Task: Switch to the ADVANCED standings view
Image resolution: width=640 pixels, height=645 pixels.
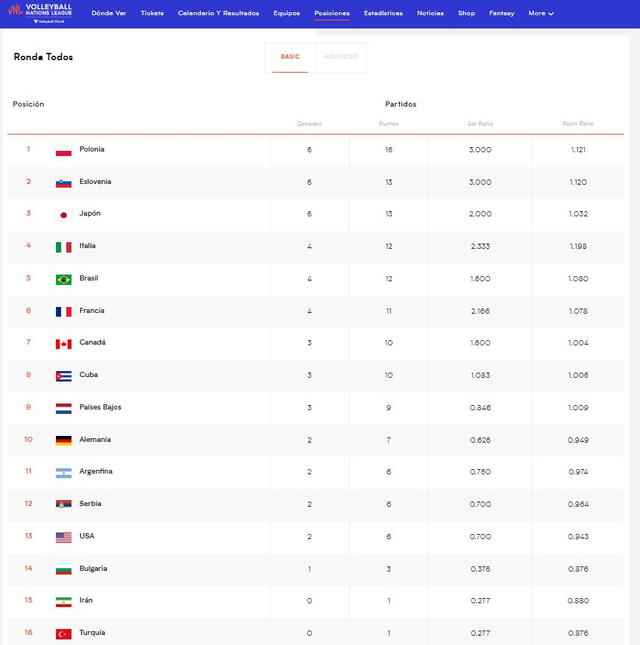Action: (x=341, y=57)
